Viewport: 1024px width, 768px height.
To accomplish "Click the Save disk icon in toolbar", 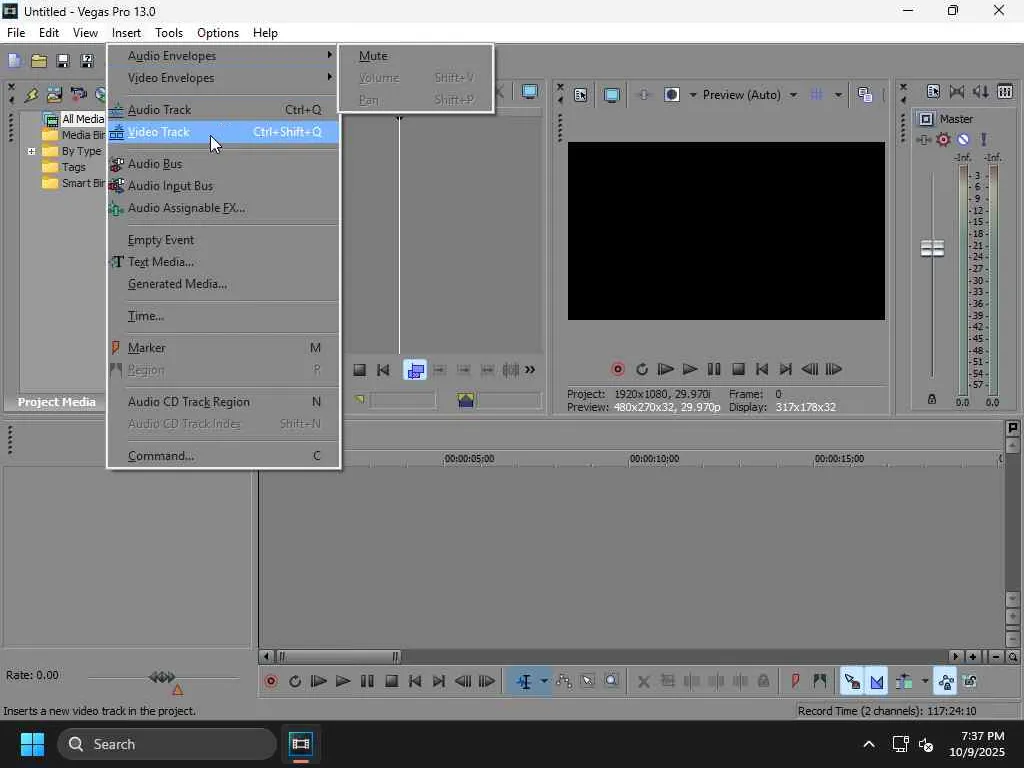I will click(x=63, y=61).
